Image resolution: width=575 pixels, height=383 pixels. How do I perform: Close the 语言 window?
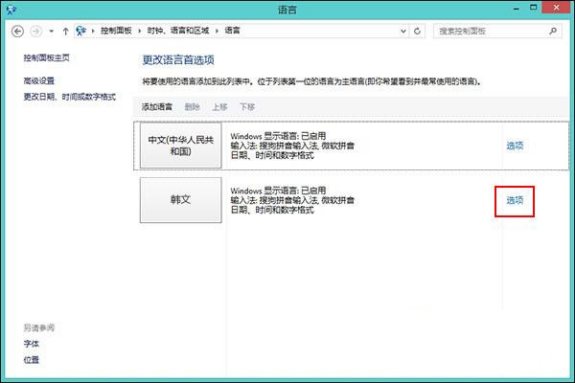[556, 7]
